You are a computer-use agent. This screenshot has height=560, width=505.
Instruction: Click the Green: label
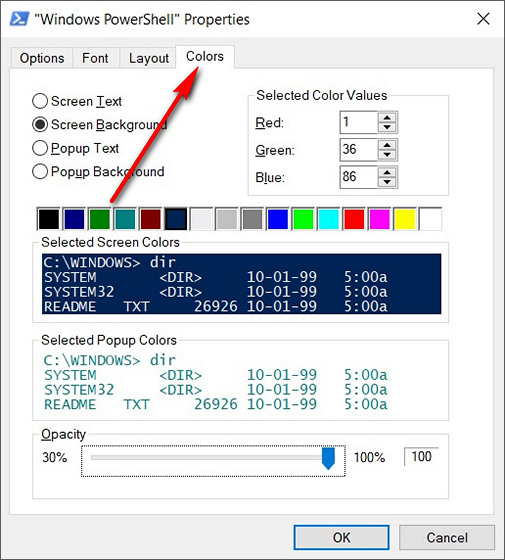coord(275,150)
